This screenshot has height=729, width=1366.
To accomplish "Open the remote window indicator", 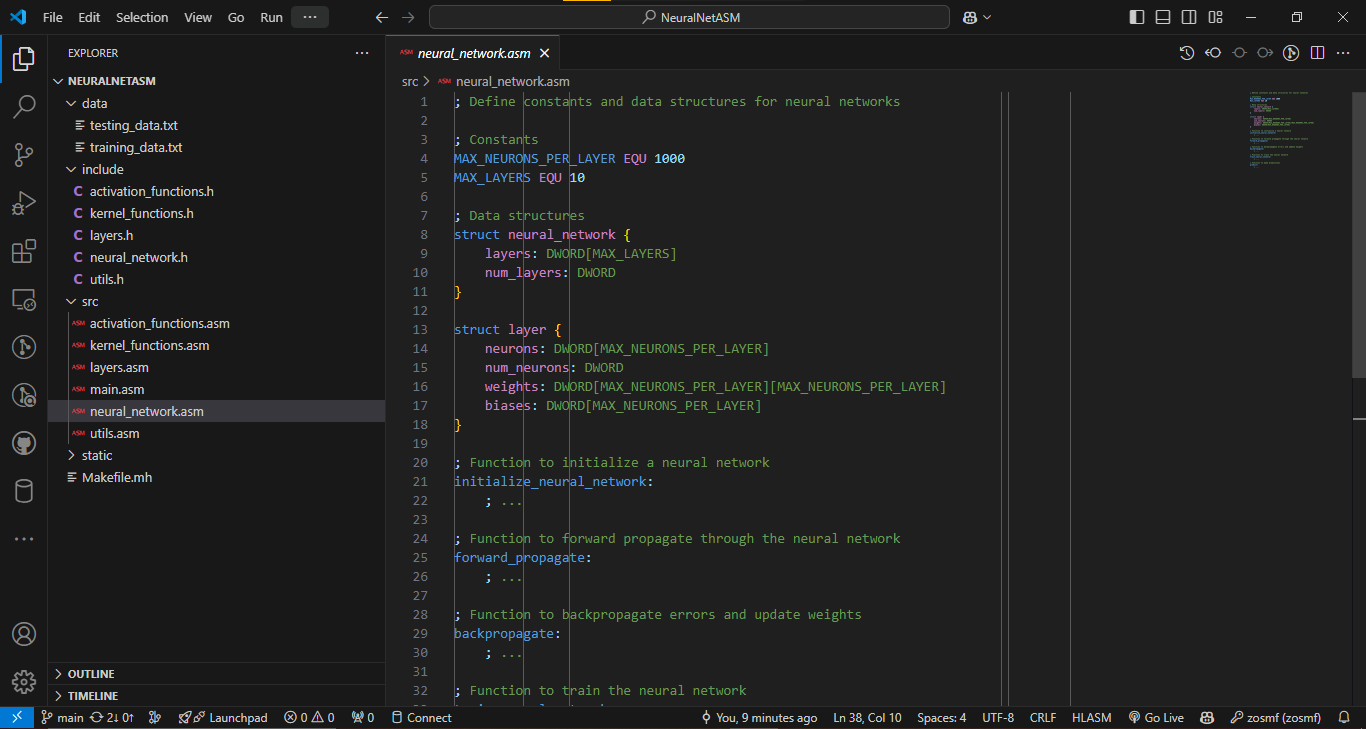I will 17,717.
